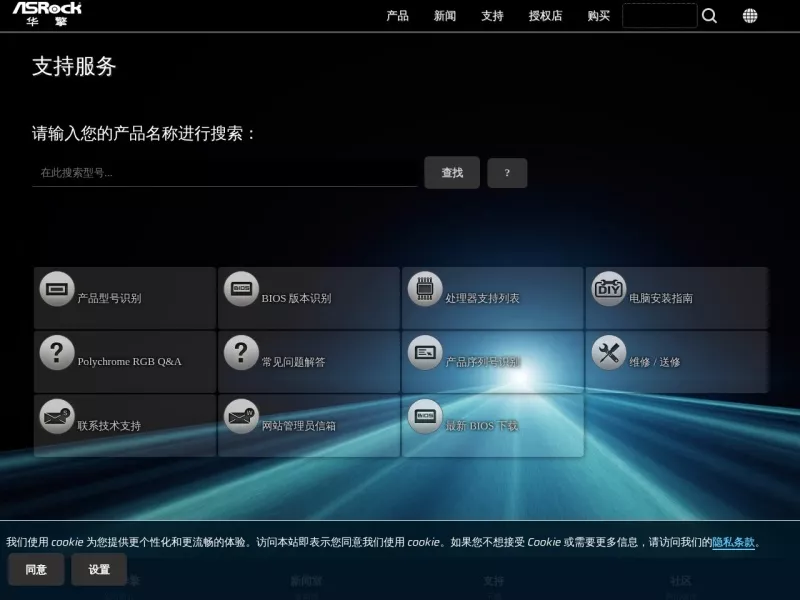The width and height of the screenshot is (800, 600).
Task: Open the 购买 menu item
Action: coord(598,16)
